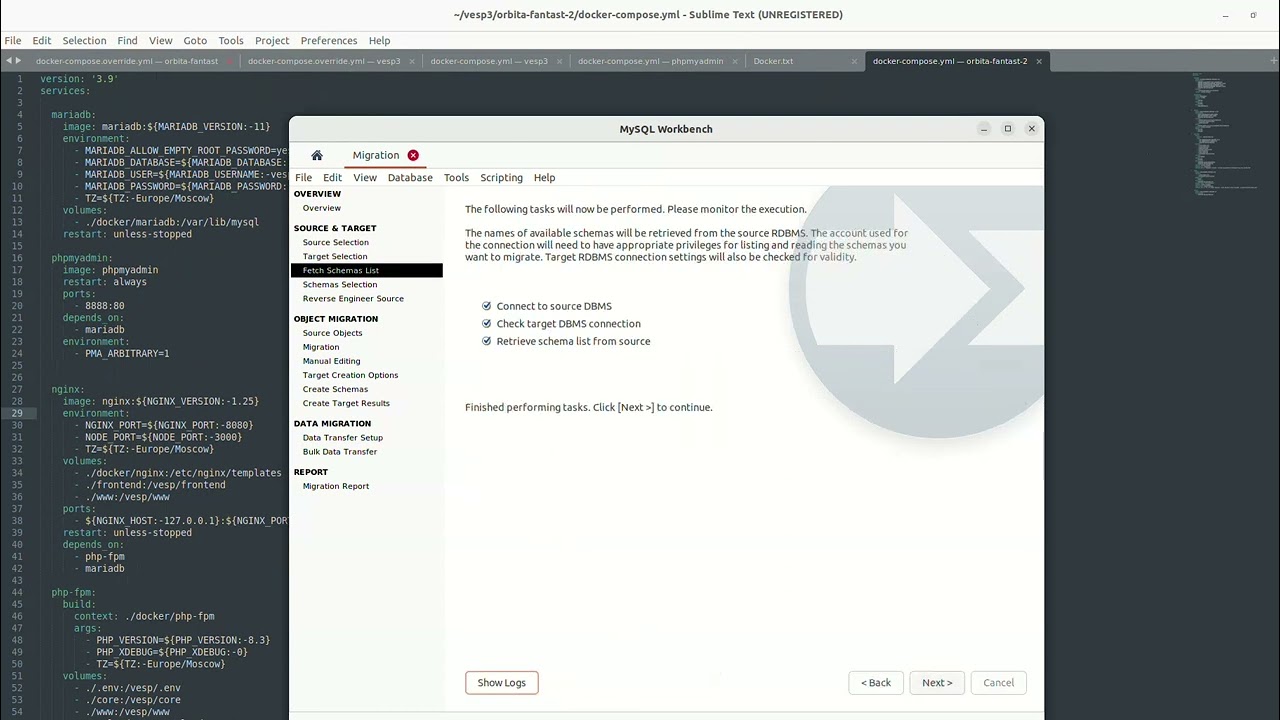The image size is (1280, 720).
Task: Switch to docker-compose.yml — phpmyadmin tab
Action: click(x=651, y=61)
